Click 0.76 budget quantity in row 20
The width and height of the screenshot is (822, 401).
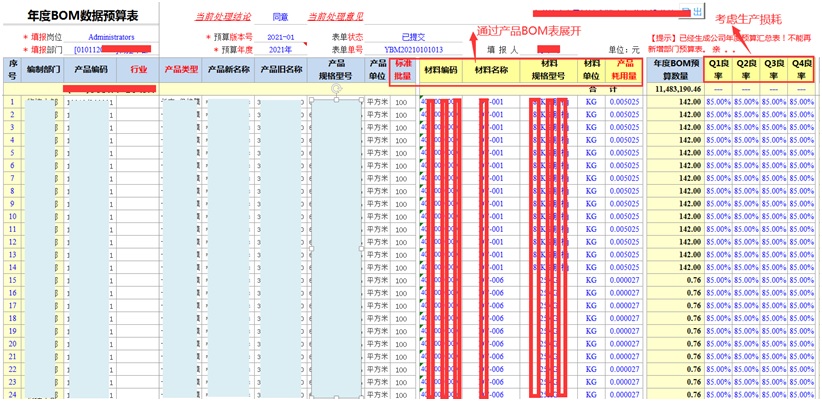coord(694,343)
